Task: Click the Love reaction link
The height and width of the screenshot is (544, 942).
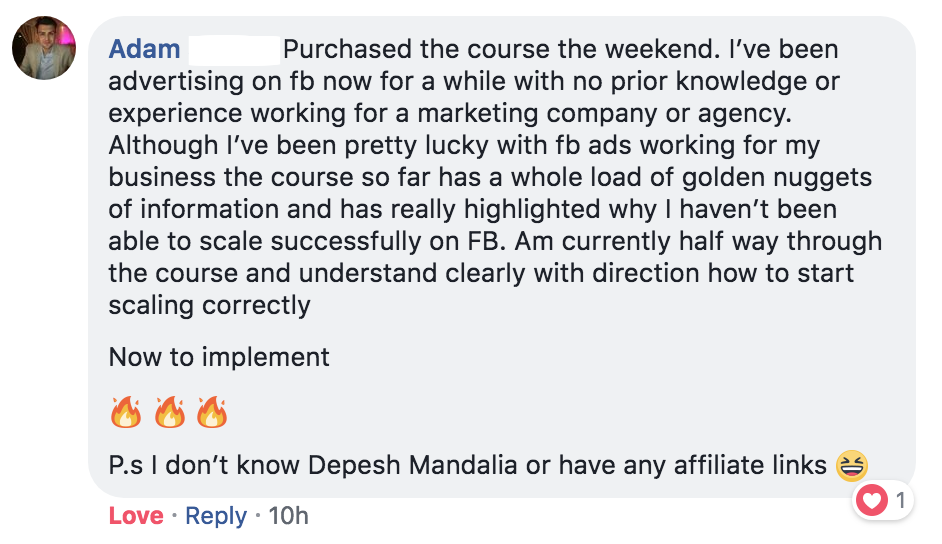Action: click(136, 516)
